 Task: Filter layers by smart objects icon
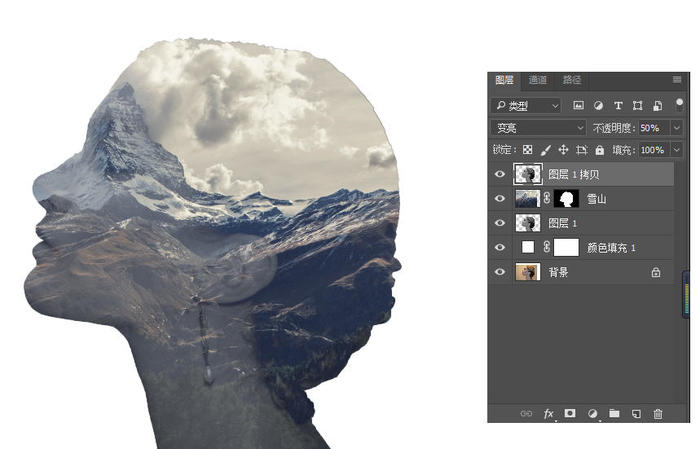[658, 106]
